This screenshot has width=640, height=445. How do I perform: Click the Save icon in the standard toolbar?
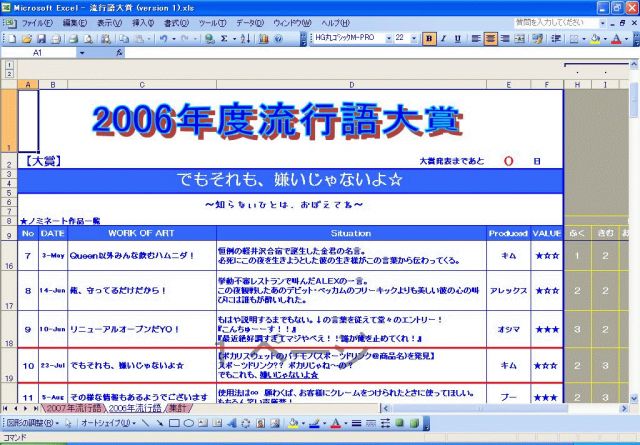[42, 38]
